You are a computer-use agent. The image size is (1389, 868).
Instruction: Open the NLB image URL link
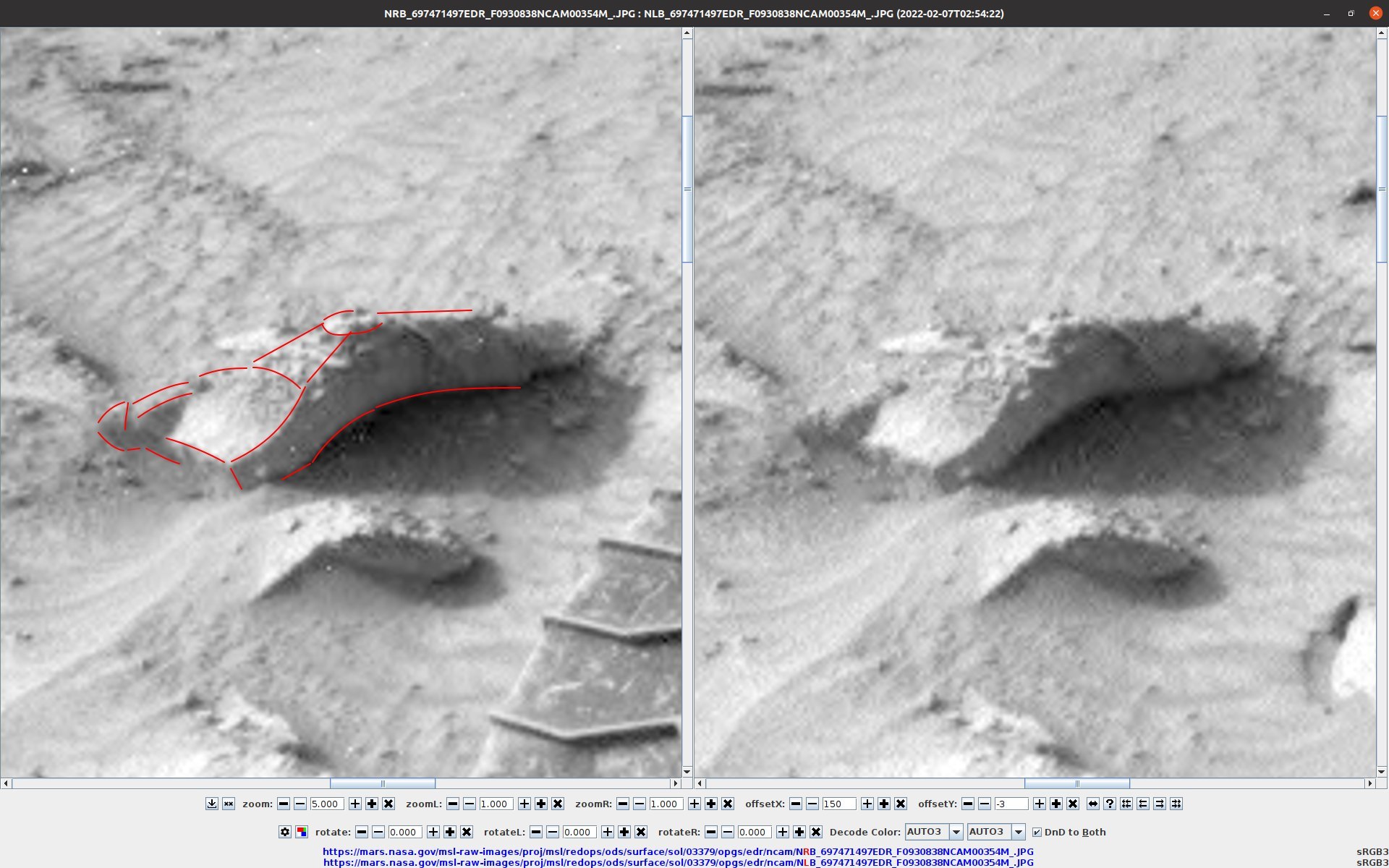[x=678, y=862]
